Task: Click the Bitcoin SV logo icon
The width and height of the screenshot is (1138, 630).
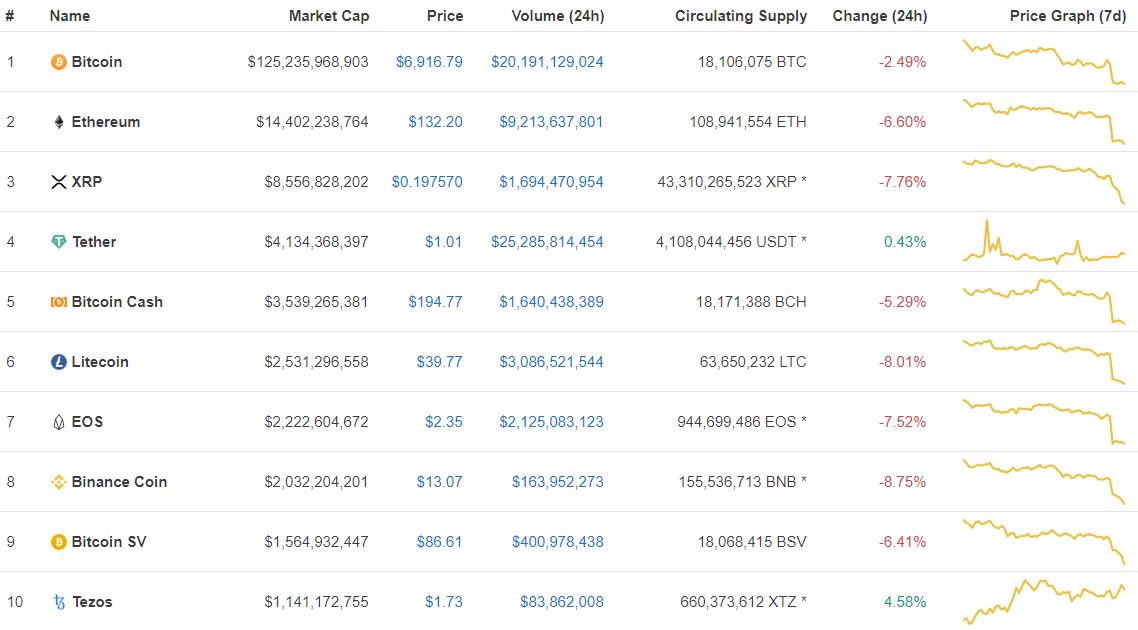Action: (x=59, y=542)
